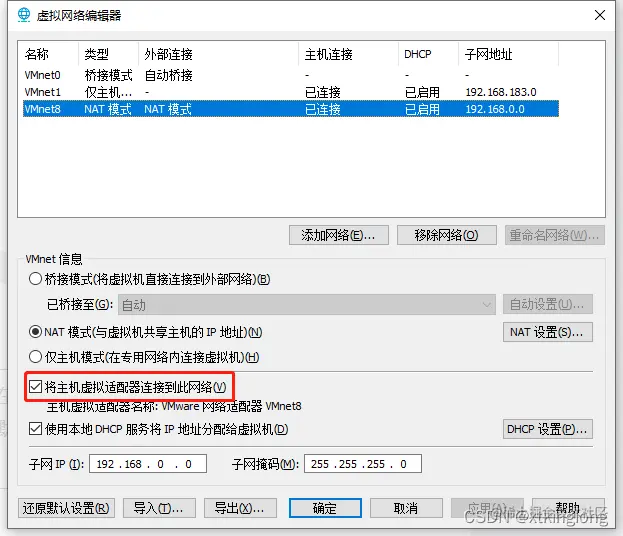Click 主机连接 column header
Image resolution: width=623 pixels, height=536 pixels.
[348, 54]
